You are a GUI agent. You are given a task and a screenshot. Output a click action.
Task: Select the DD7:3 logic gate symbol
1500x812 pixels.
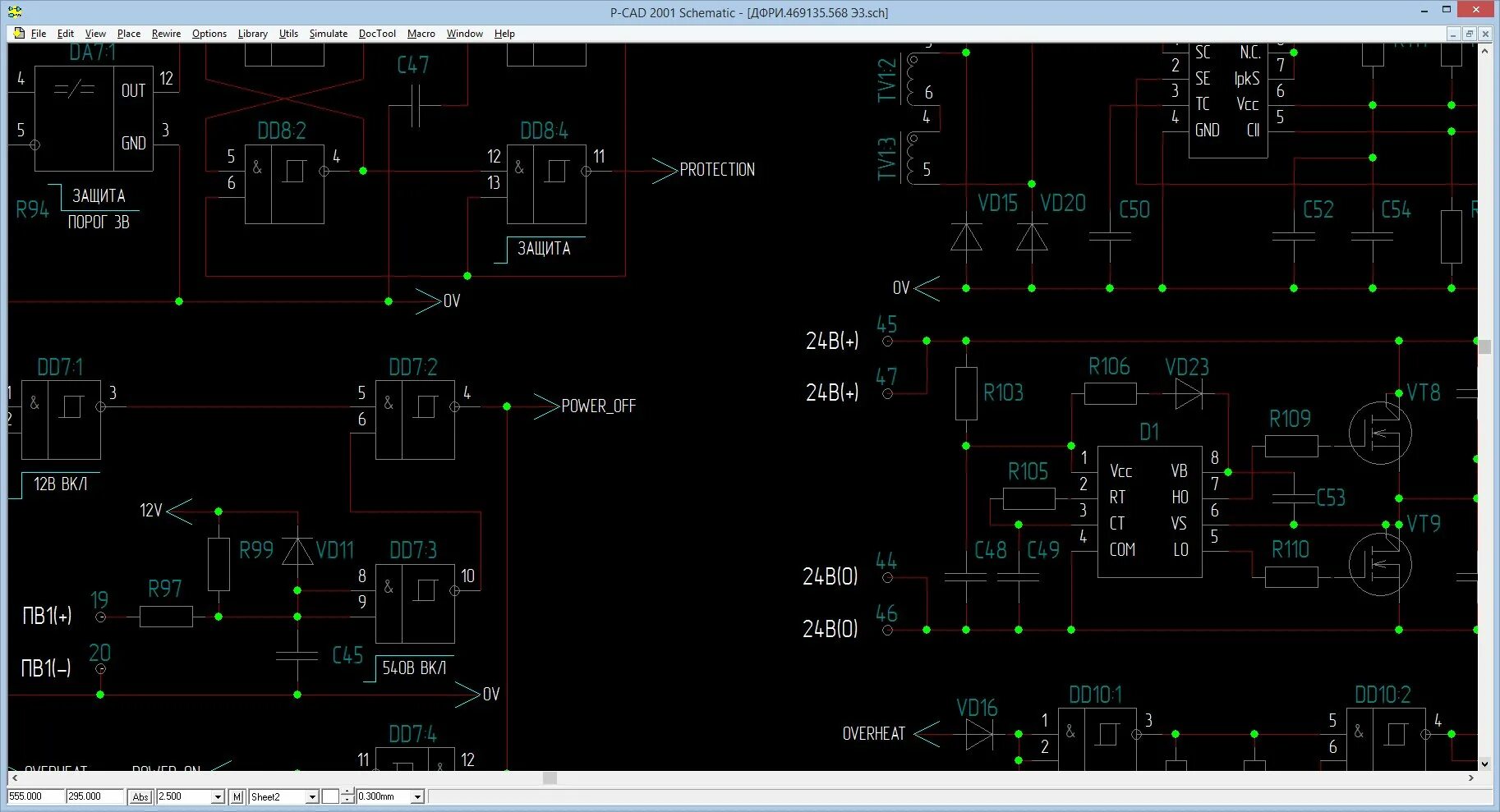point(415,603)
